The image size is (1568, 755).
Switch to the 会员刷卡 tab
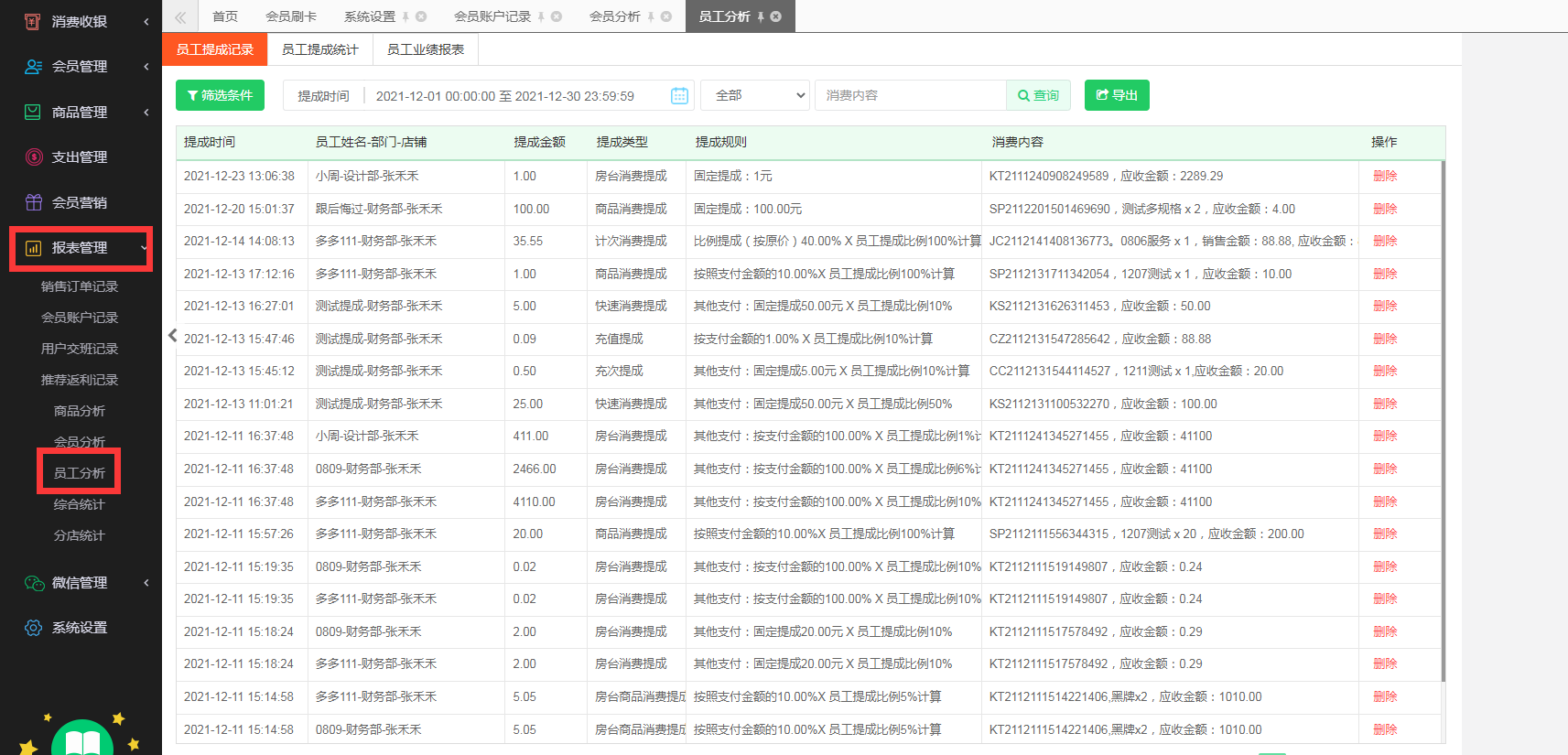tap(291, 16)
